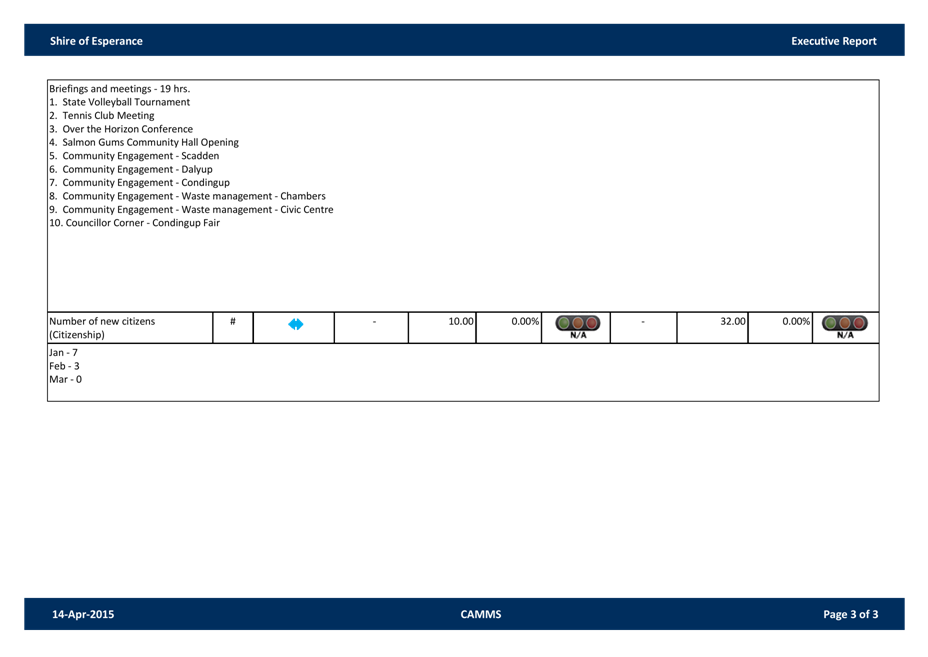Select the 'Number of new citizens' row label
This screenshot has height=657, width=928.
tap(103, 327)
